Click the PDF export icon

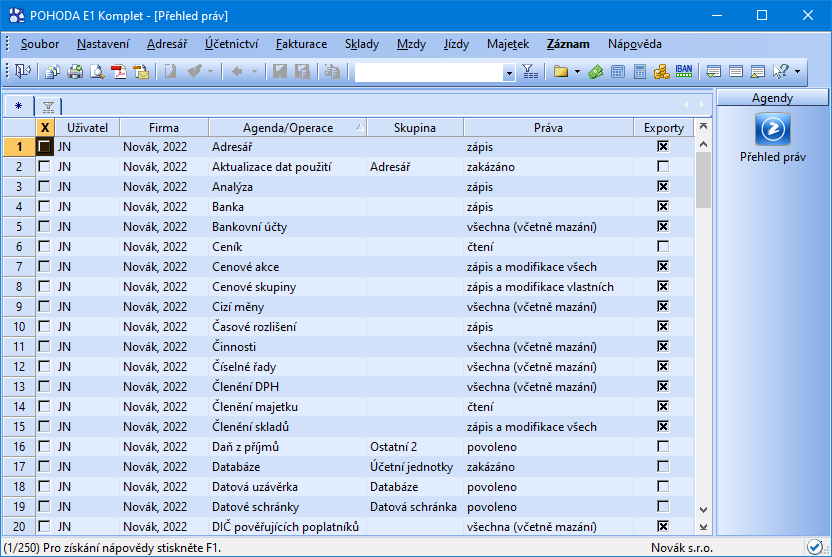pyautogui.click(x=119, y=71)
